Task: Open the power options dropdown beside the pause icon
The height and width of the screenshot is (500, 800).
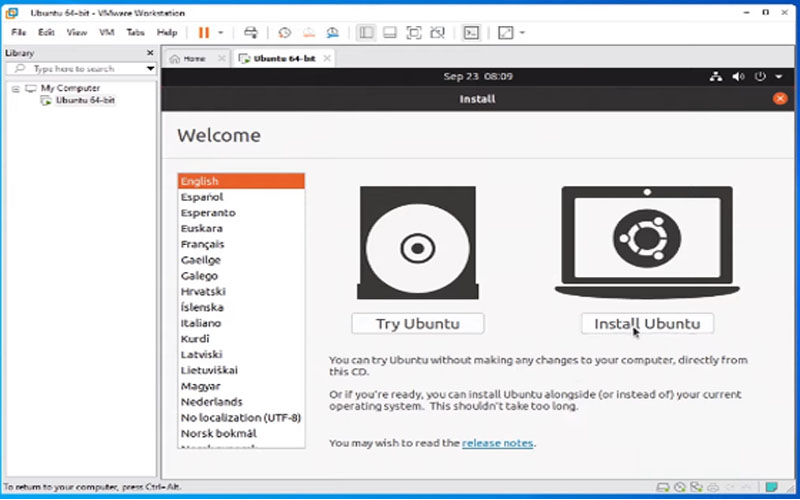Action: point(221,33)
